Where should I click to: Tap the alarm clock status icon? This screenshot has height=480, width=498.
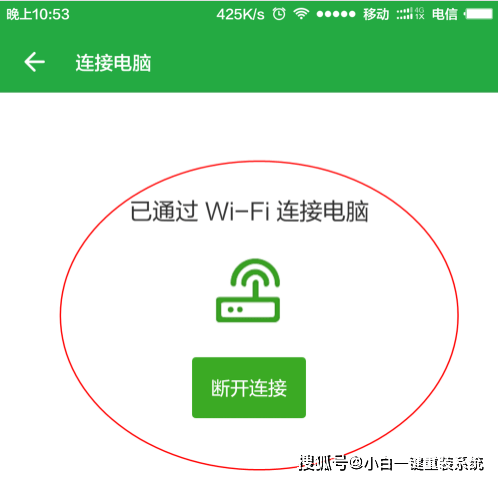[x=279, y=14]
